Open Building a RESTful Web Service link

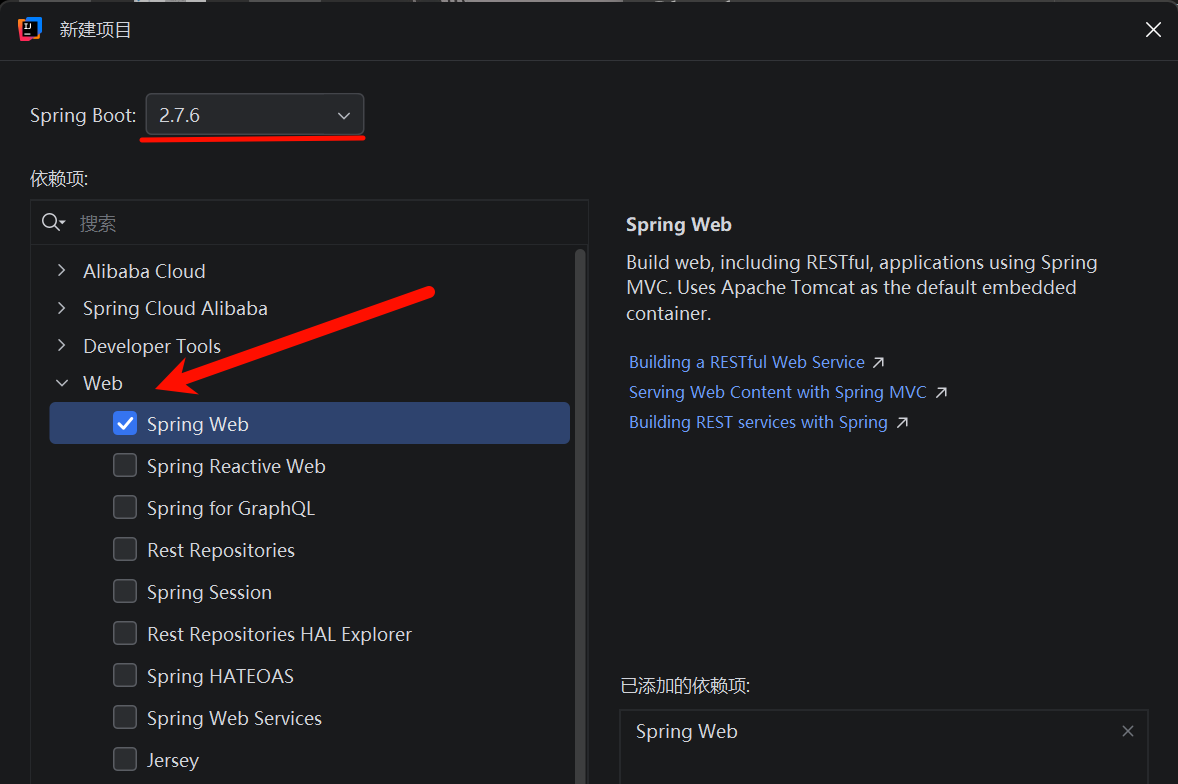click(746, 362)
